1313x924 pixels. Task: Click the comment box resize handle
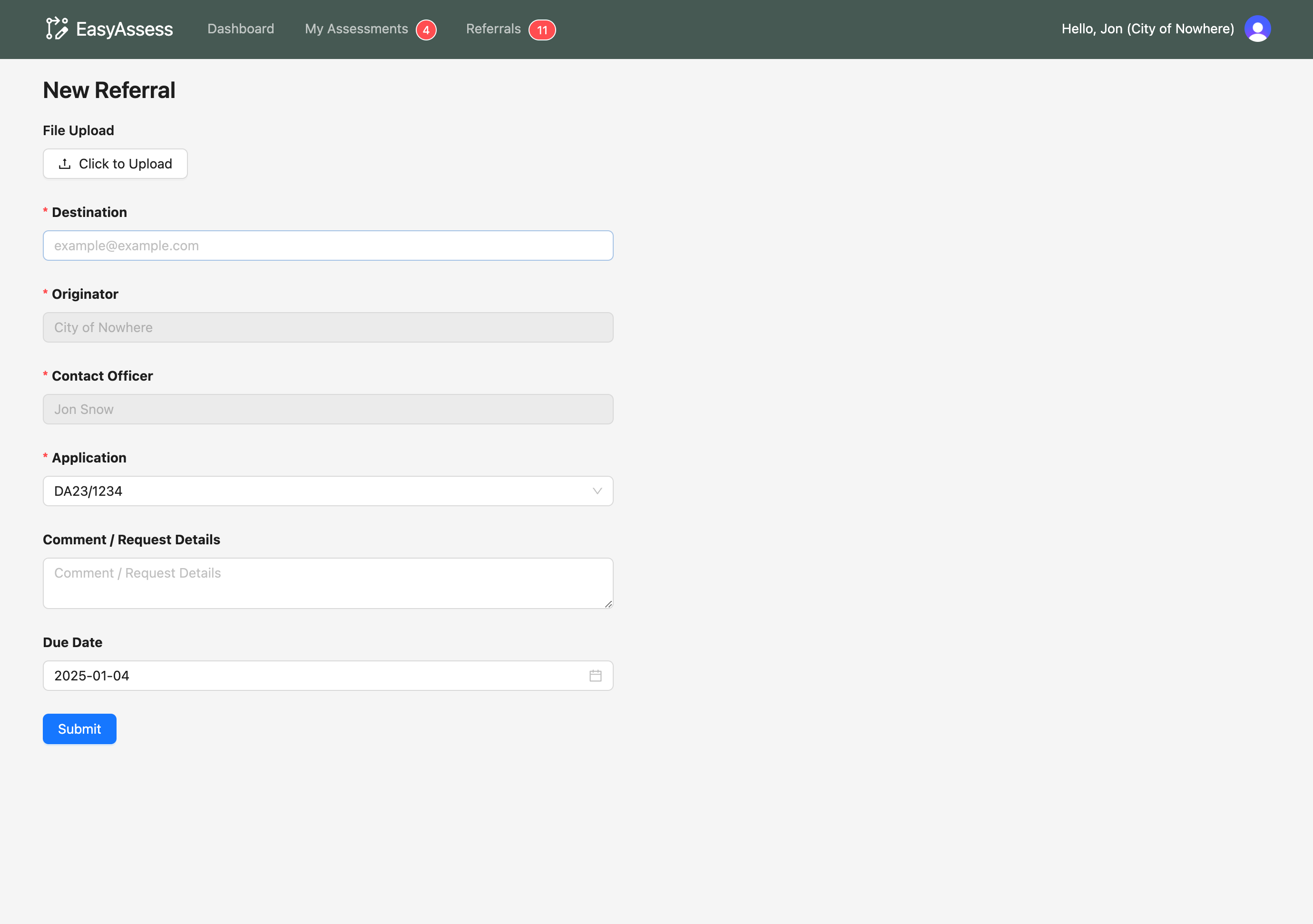(x=608, y=604)
